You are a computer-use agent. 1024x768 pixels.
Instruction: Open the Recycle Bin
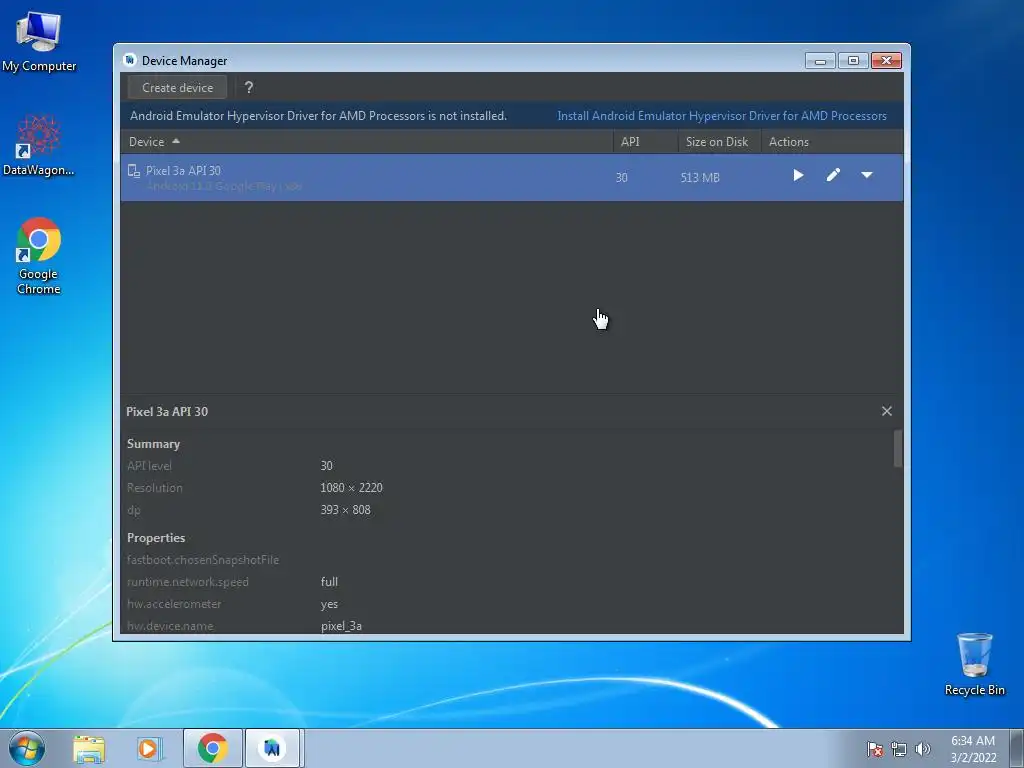tap(974, 664)
